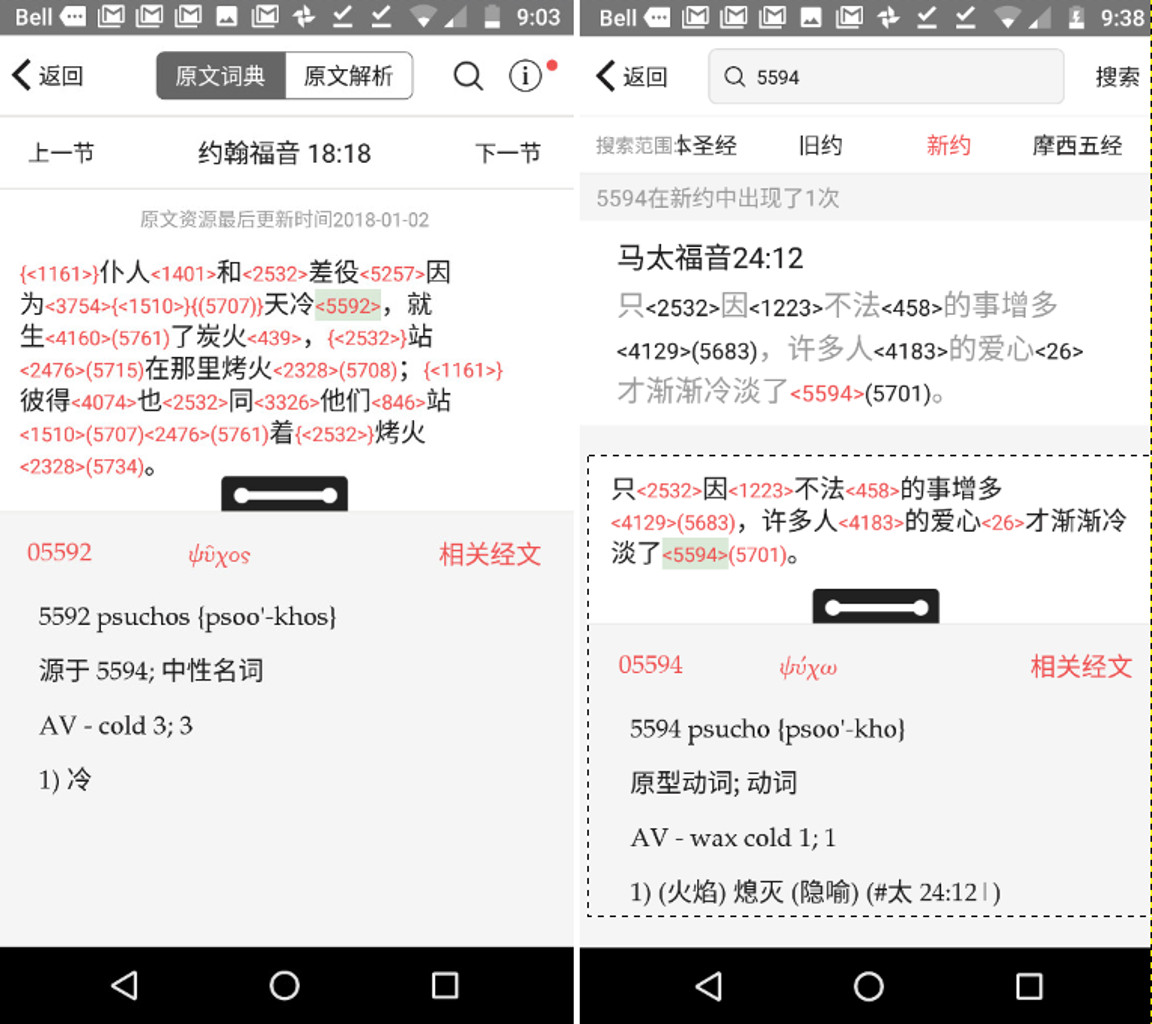Select the 新约 search scope tab
This screenshot has width=1152, height=1024.
pyautogui.click(x=948, y=146)
